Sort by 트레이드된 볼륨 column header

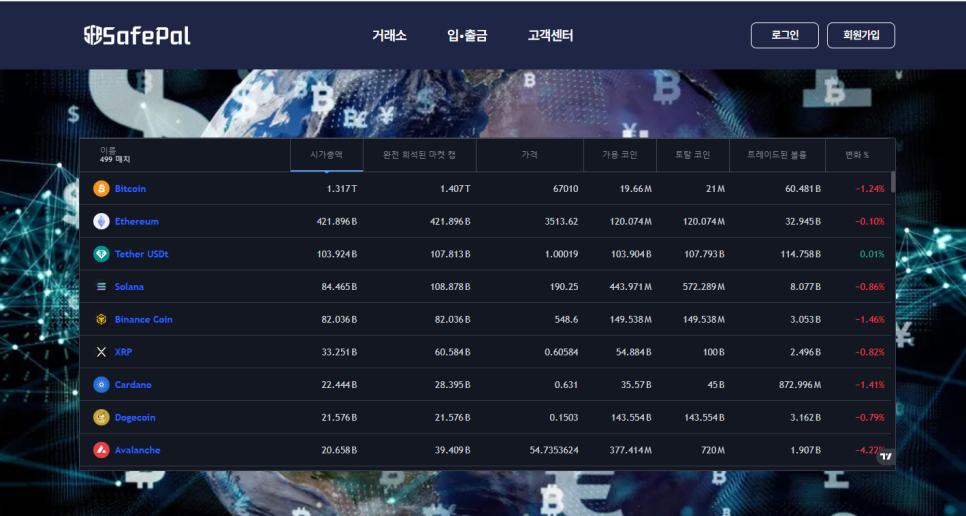point(777,155)
